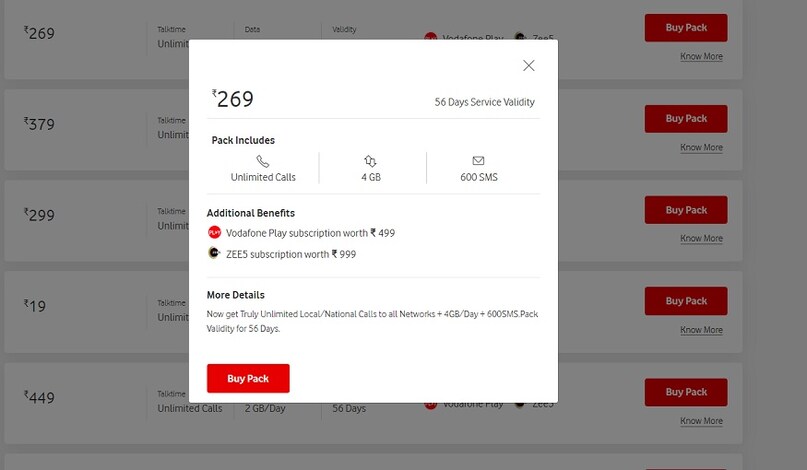Viewport: 807px width, 470px height.
Task: Click the 4 GB label in popup
Action: pos(371,177)
